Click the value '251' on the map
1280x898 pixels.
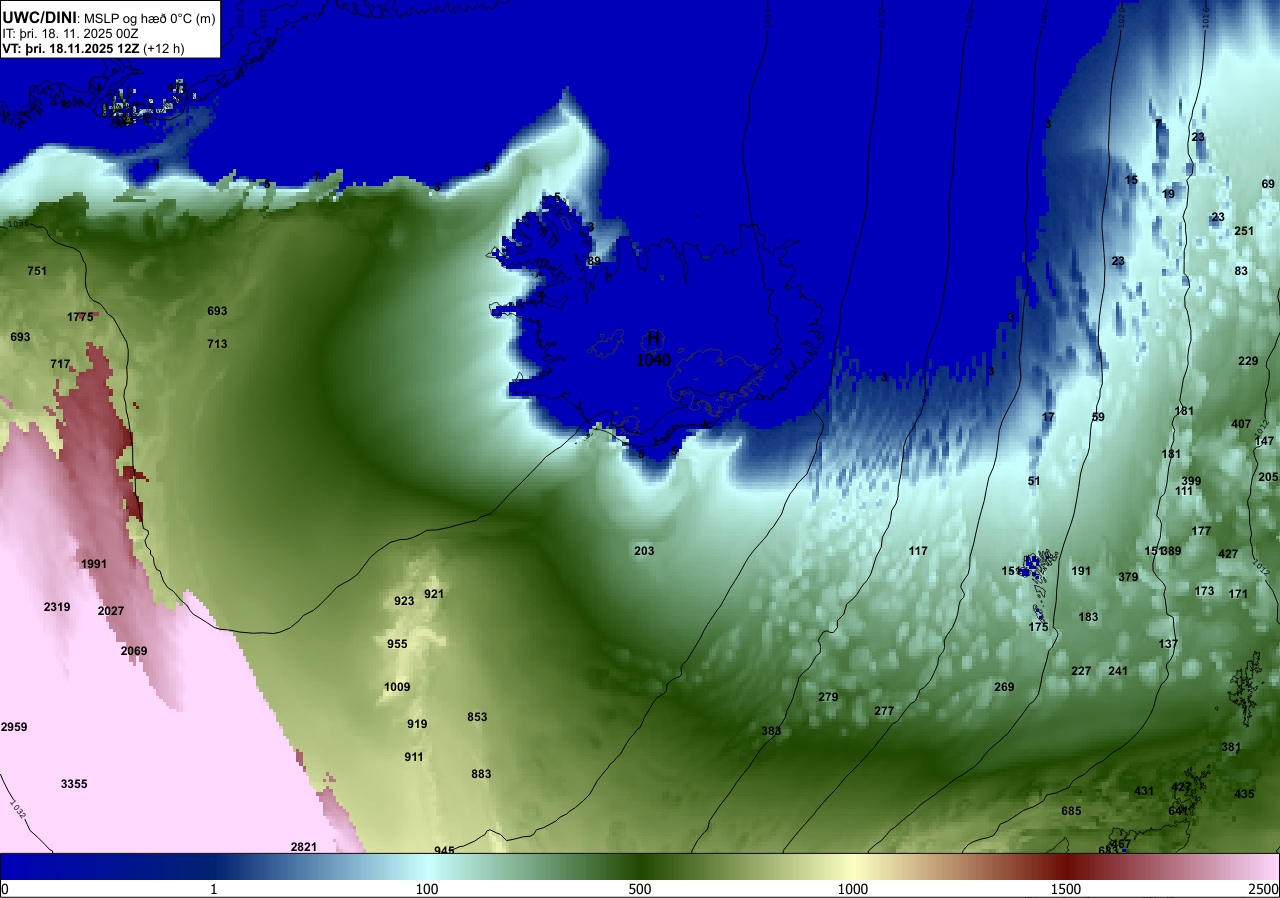[1244, 231]
